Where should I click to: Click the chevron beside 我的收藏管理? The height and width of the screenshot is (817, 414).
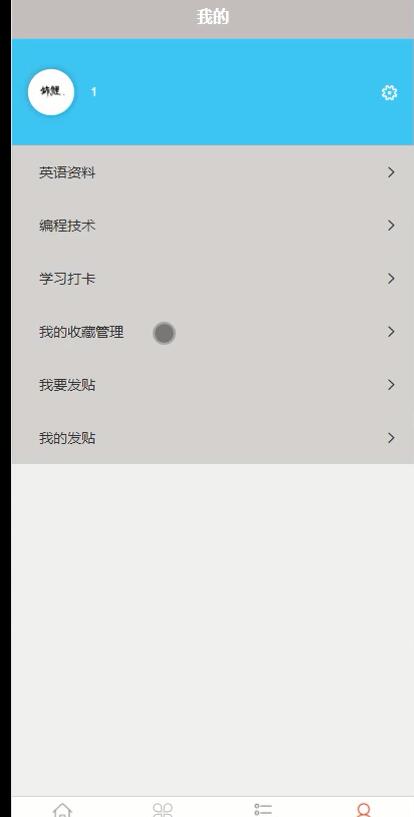point(391,332)
